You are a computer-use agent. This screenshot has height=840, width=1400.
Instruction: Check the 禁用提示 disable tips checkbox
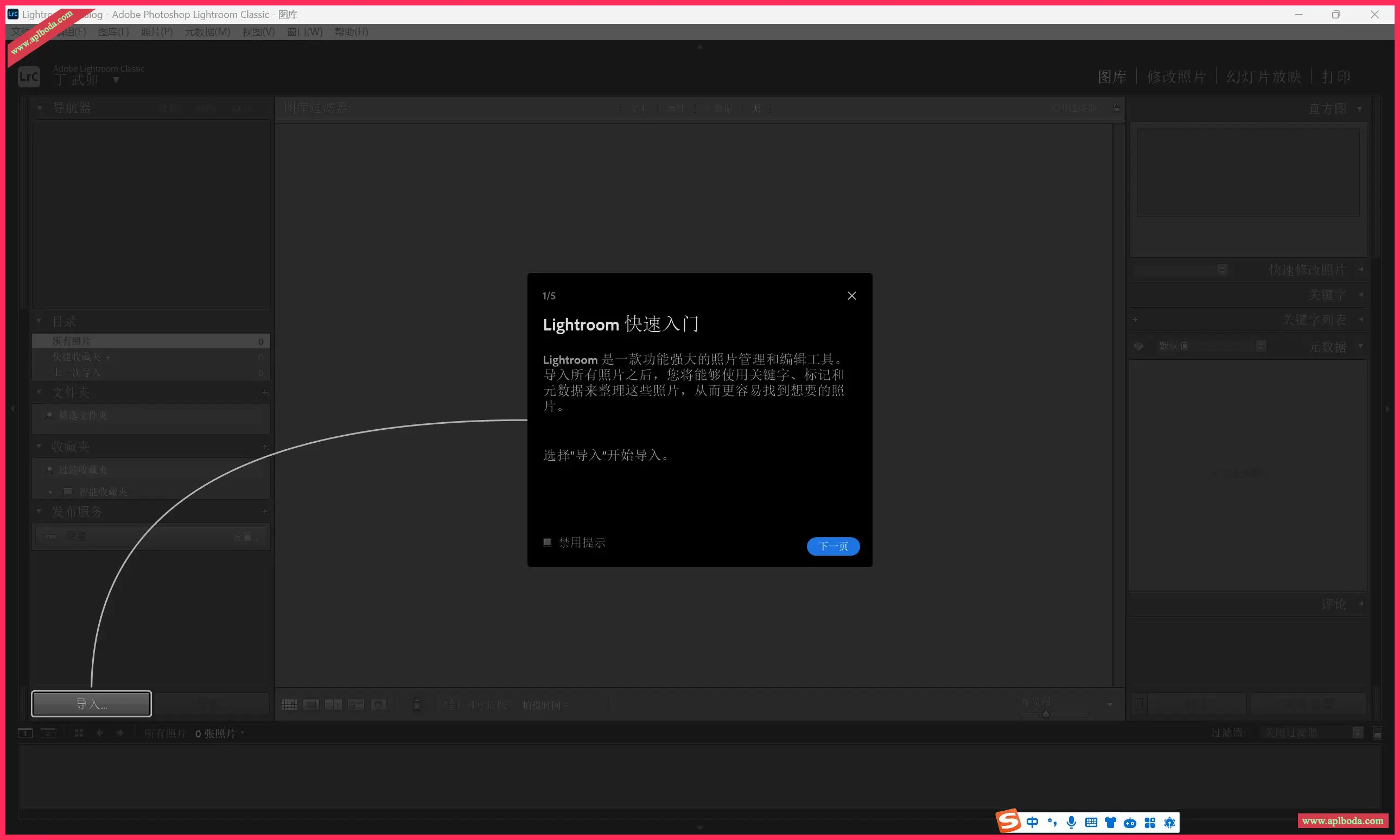[547, 542]
